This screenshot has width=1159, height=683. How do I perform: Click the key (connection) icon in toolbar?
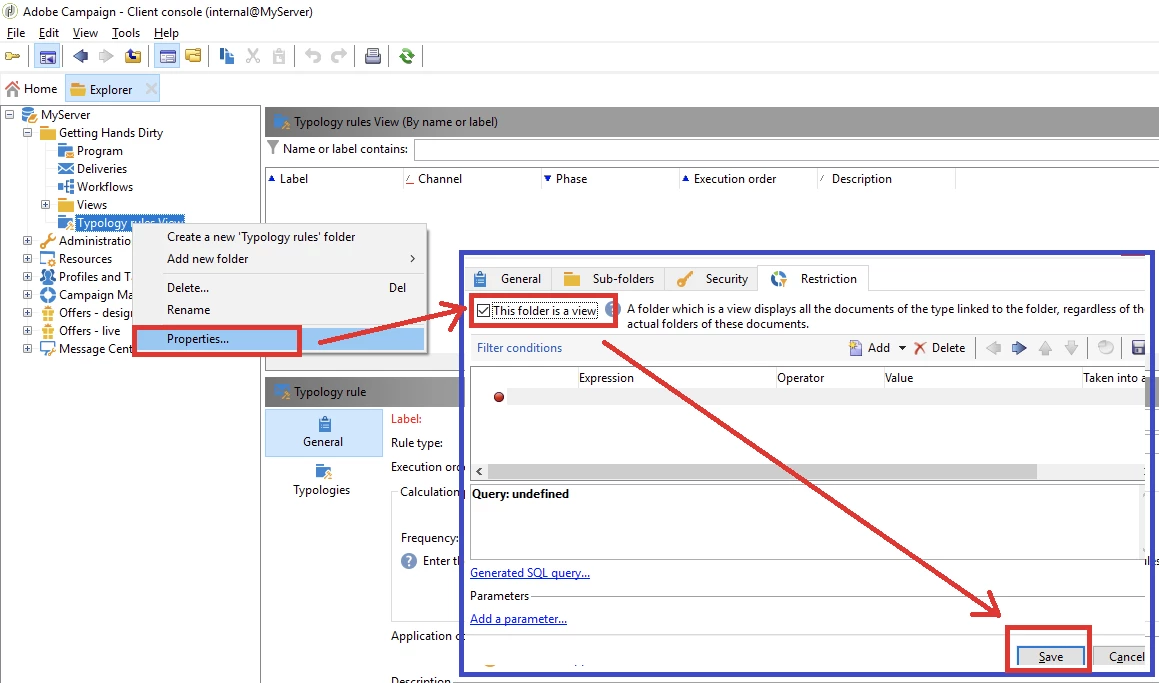pos(13,56)
